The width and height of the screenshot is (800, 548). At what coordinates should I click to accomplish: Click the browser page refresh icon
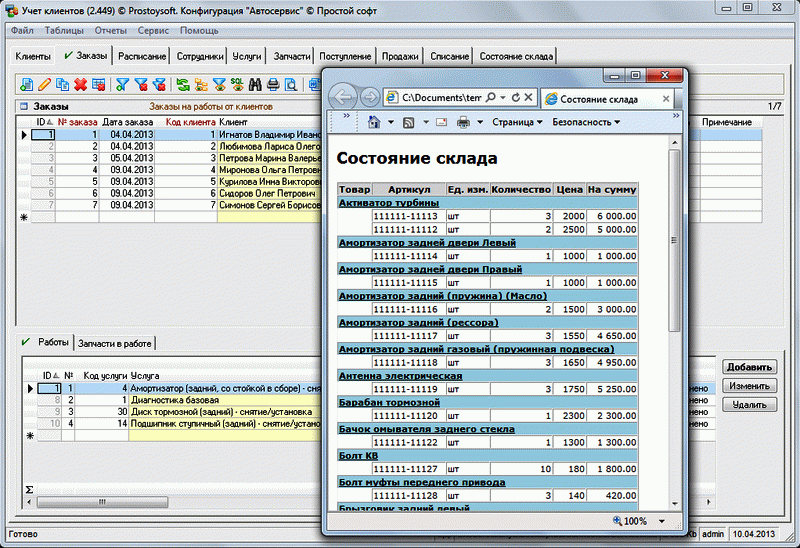click(x=515, y=98)
